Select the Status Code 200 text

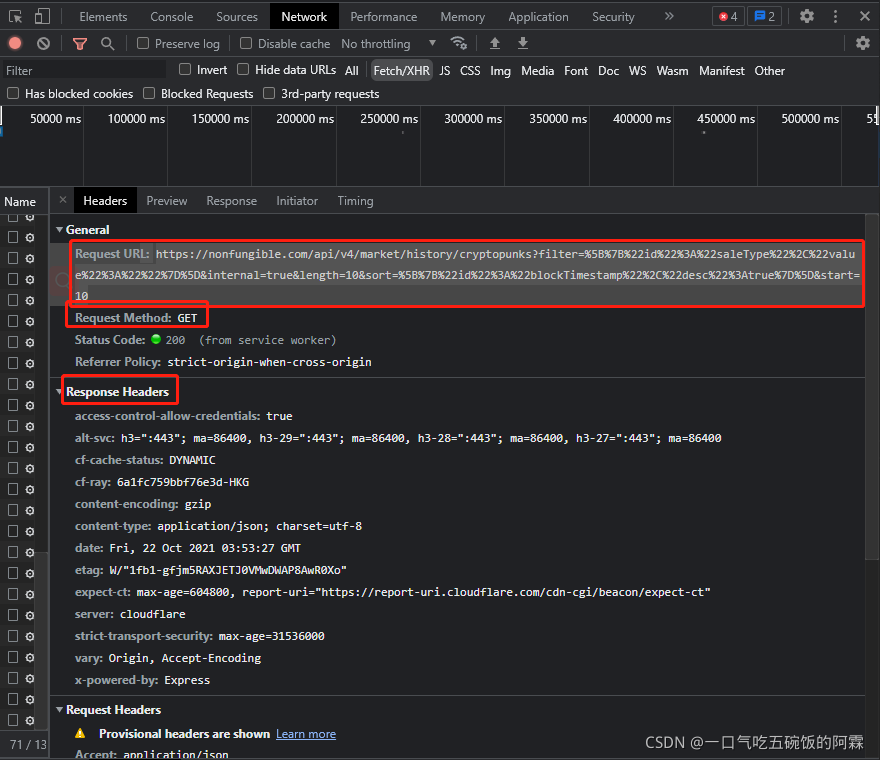tap(175, 340)
